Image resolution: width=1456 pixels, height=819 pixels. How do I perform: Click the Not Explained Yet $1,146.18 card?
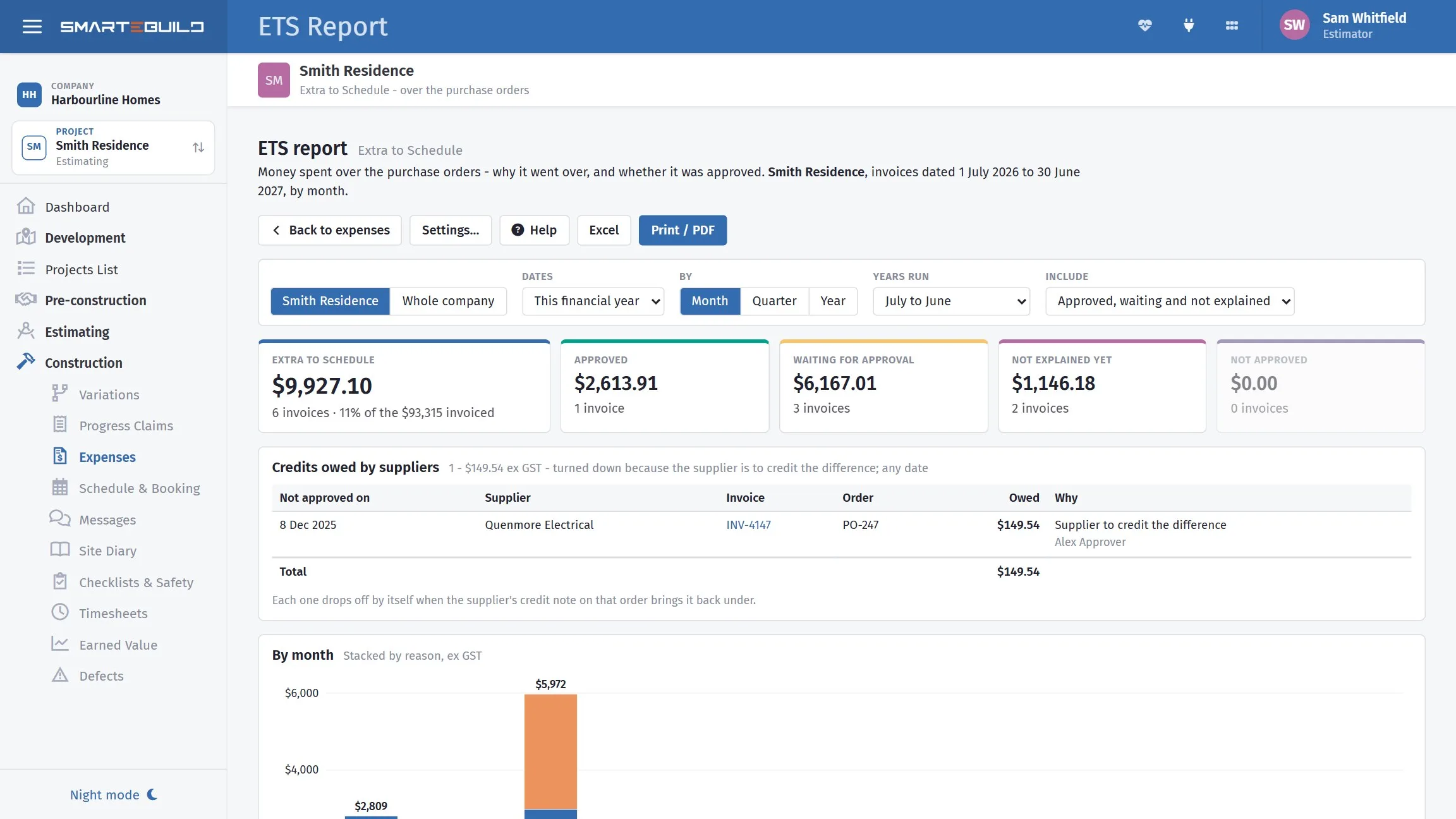[x=1102, y=386]
